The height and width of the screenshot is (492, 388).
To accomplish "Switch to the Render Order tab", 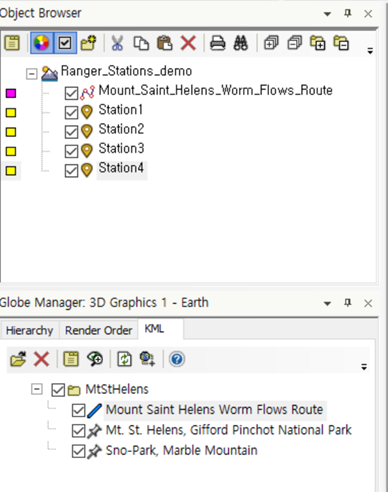I will pos(99,330).
